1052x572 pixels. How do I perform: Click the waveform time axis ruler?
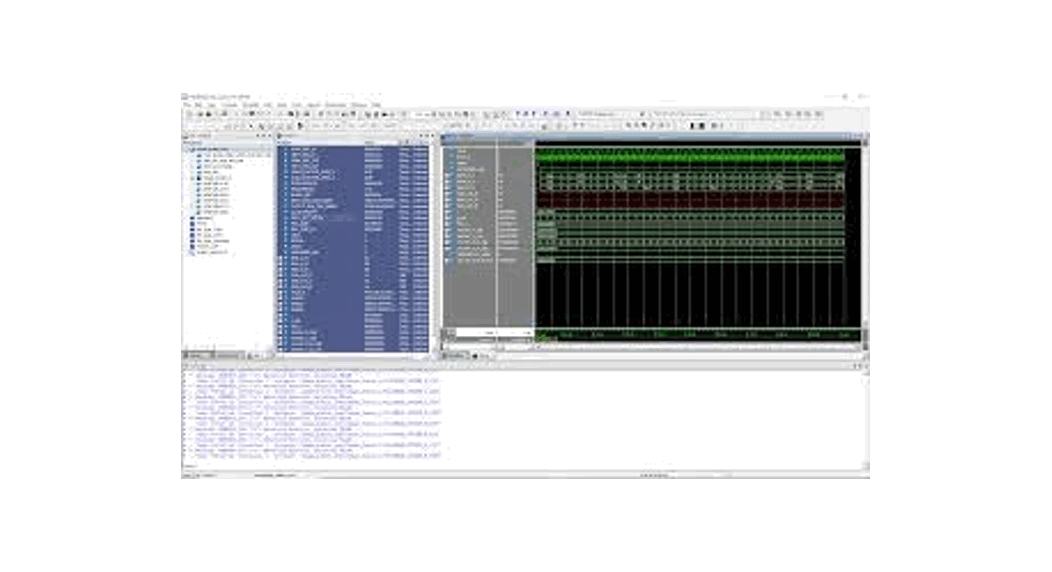click(x=698, y=334)
